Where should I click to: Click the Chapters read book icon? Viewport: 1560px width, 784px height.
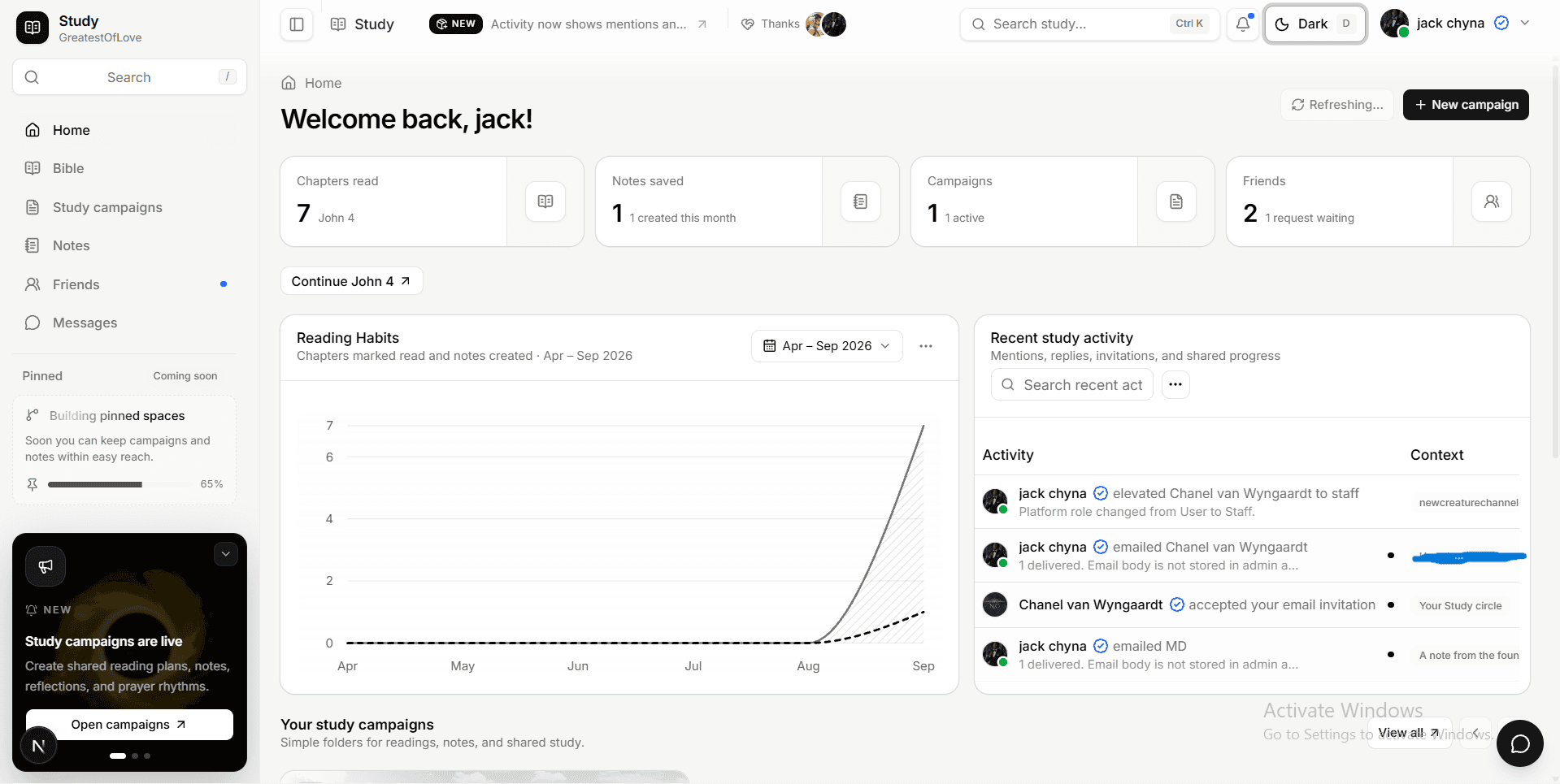545,201
